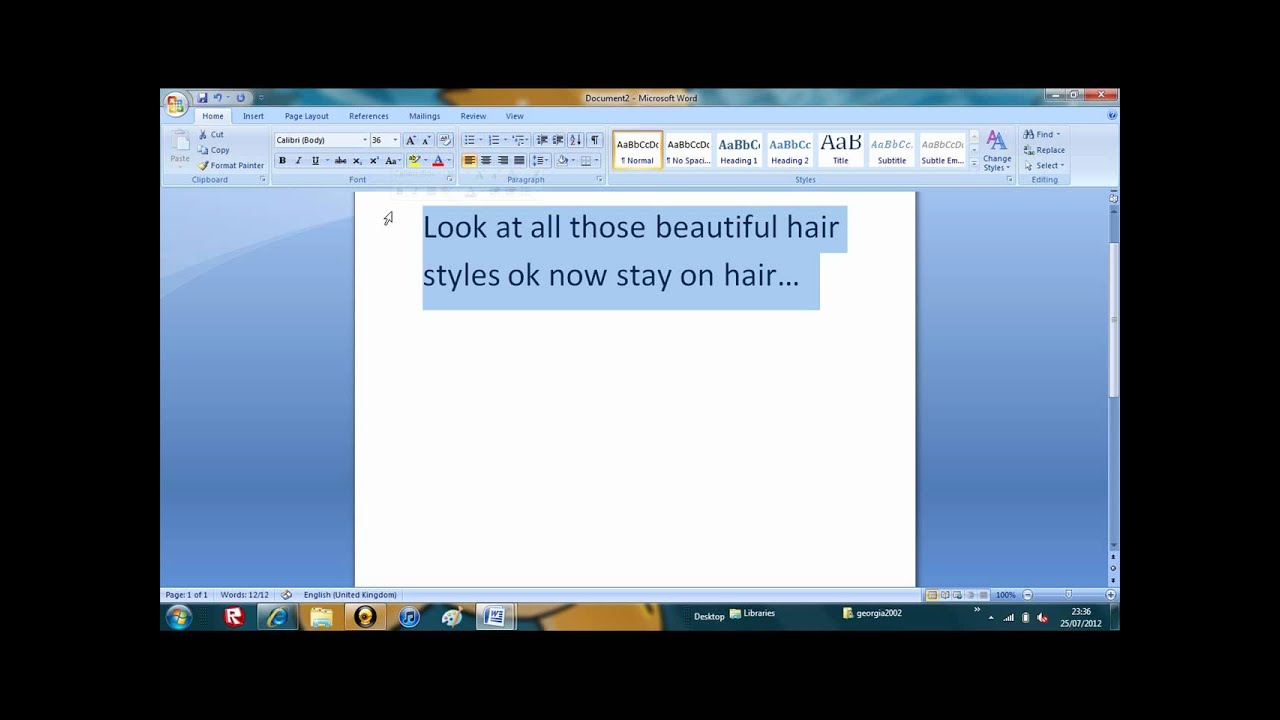Viewport: 1280px width, 720px height.
Task: Apply the Heading 1 style
Action: coord(739,150)
